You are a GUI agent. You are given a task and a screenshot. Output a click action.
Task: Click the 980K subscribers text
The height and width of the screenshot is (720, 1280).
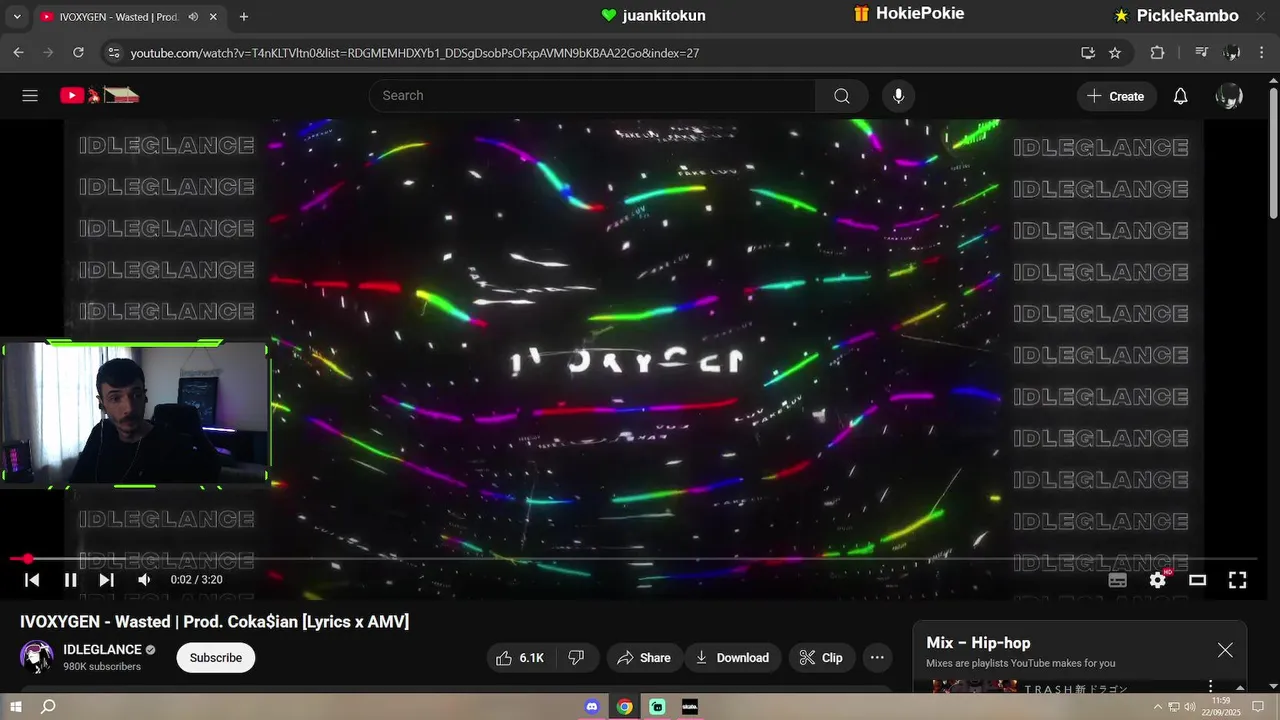click(102, 667)
